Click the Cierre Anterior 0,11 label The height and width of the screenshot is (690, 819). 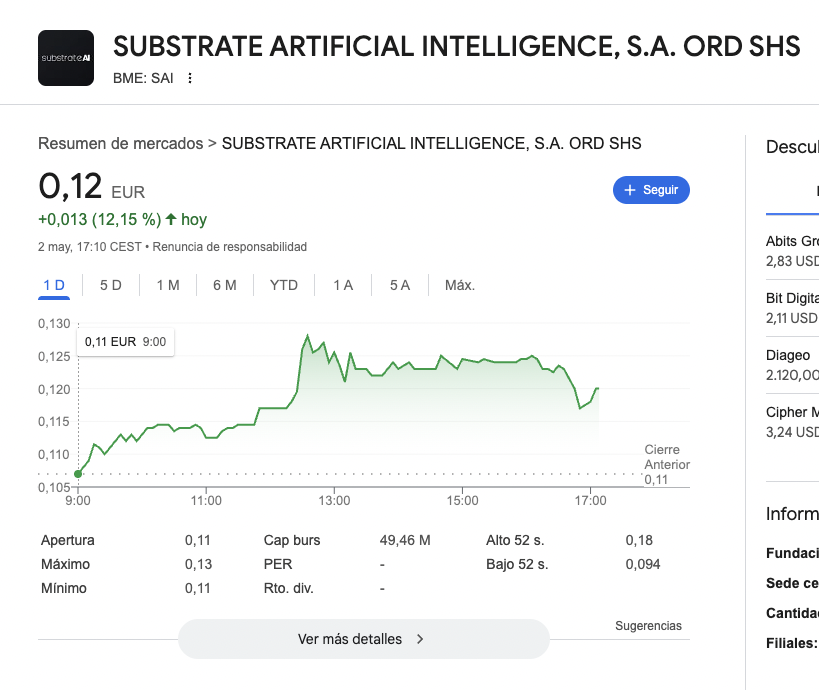click(x=666, y=464)
